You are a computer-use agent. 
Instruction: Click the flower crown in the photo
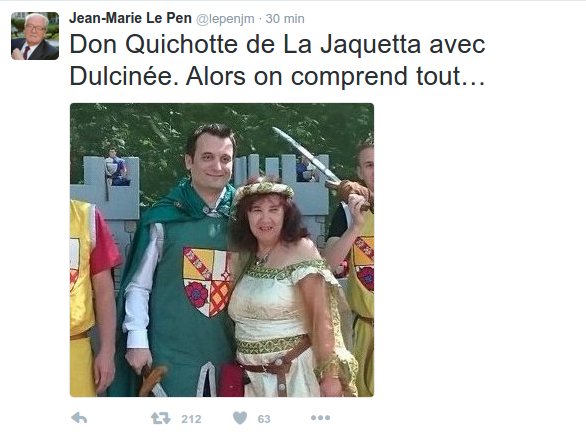click(x=264, y=190)
